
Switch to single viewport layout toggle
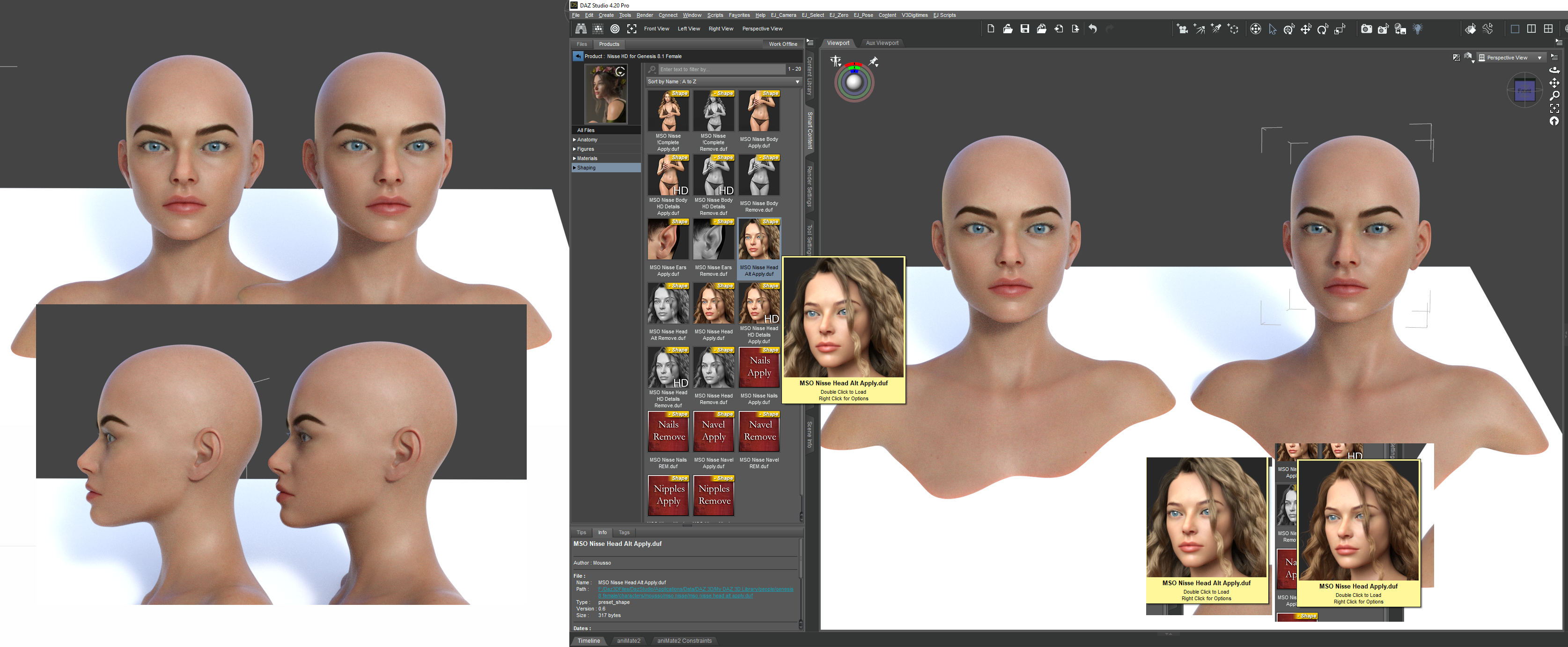[1515, 29]
